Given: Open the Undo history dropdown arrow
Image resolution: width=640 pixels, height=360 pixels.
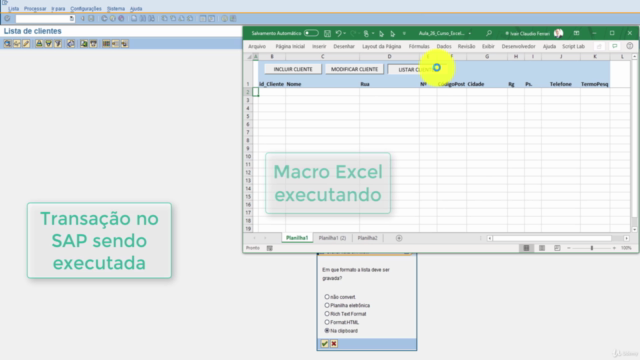Looking at the screenshot, I should tap(345, 33).
